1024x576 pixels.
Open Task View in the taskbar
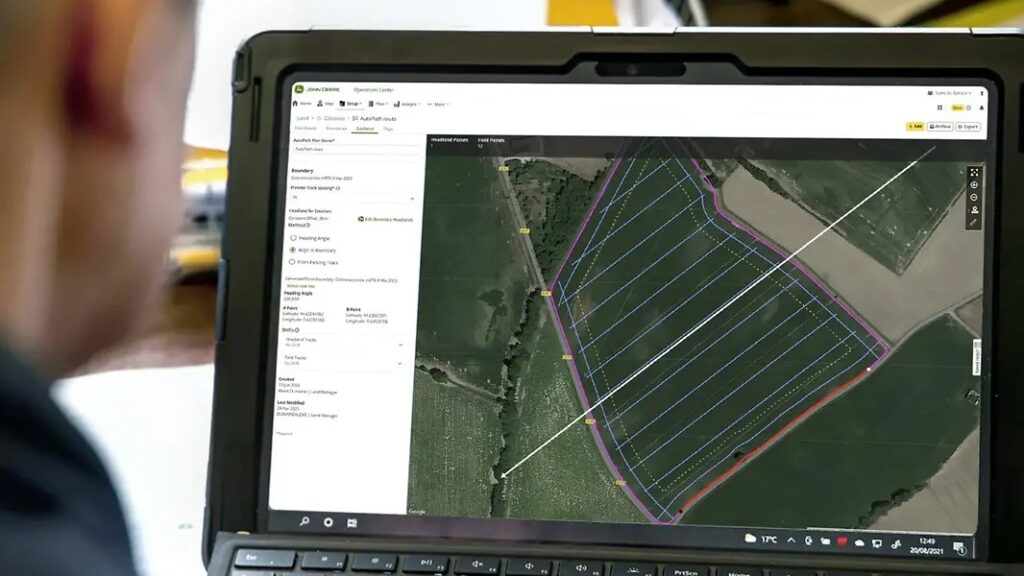coord(352,523)
